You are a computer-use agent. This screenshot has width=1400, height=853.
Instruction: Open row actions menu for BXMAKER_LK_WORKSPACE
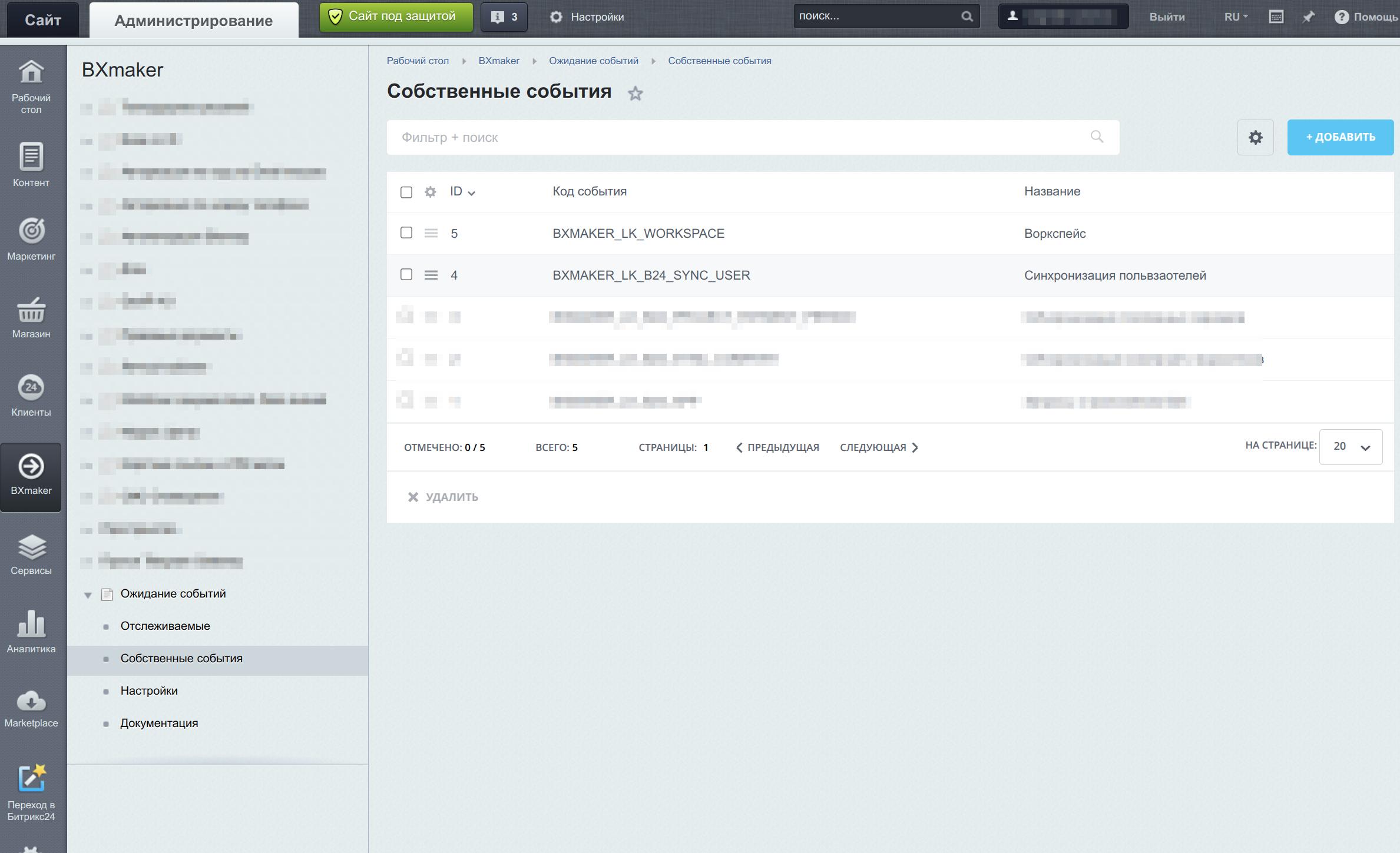coord(431,233)
